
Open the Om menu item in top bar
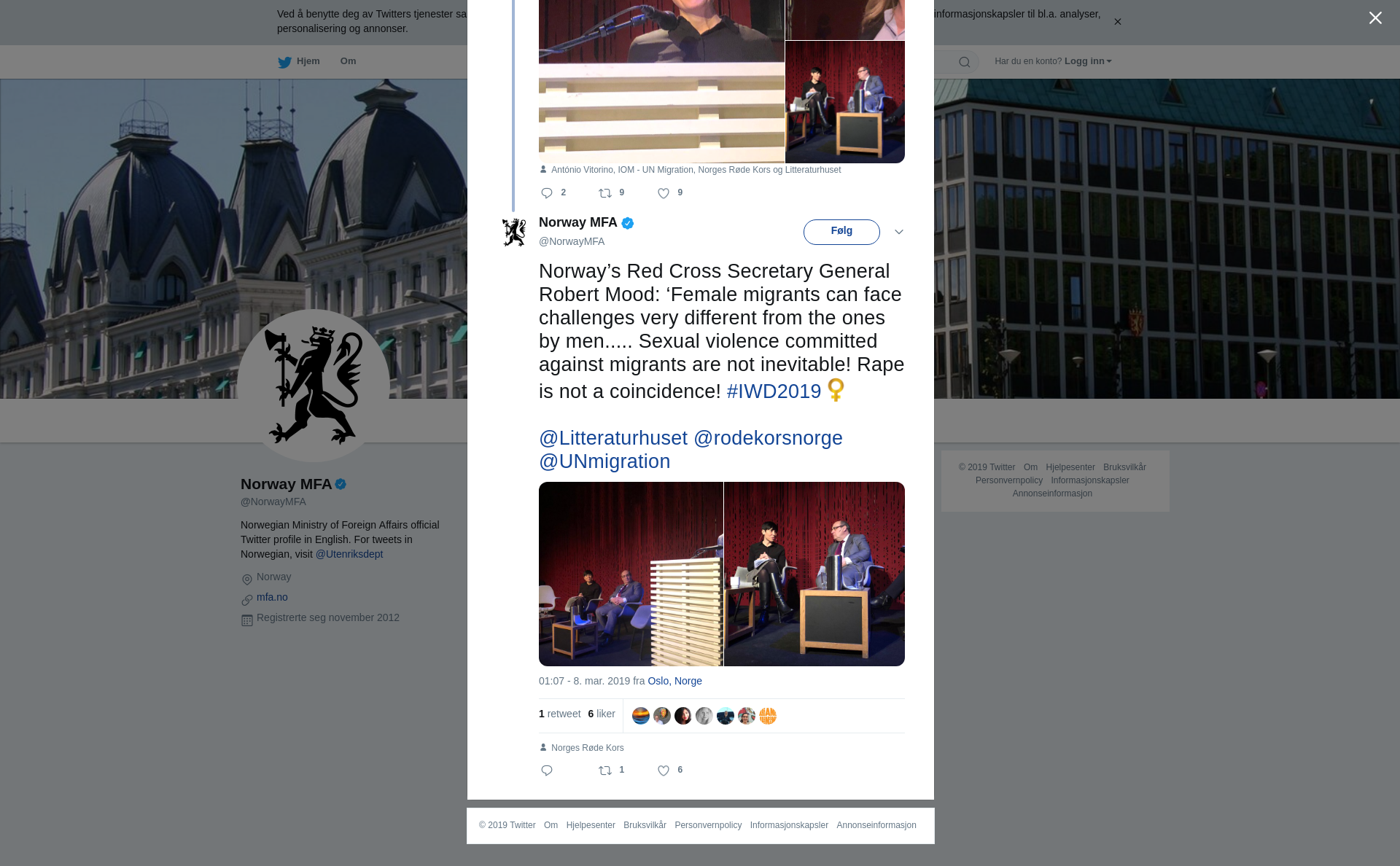coord(348,61)
